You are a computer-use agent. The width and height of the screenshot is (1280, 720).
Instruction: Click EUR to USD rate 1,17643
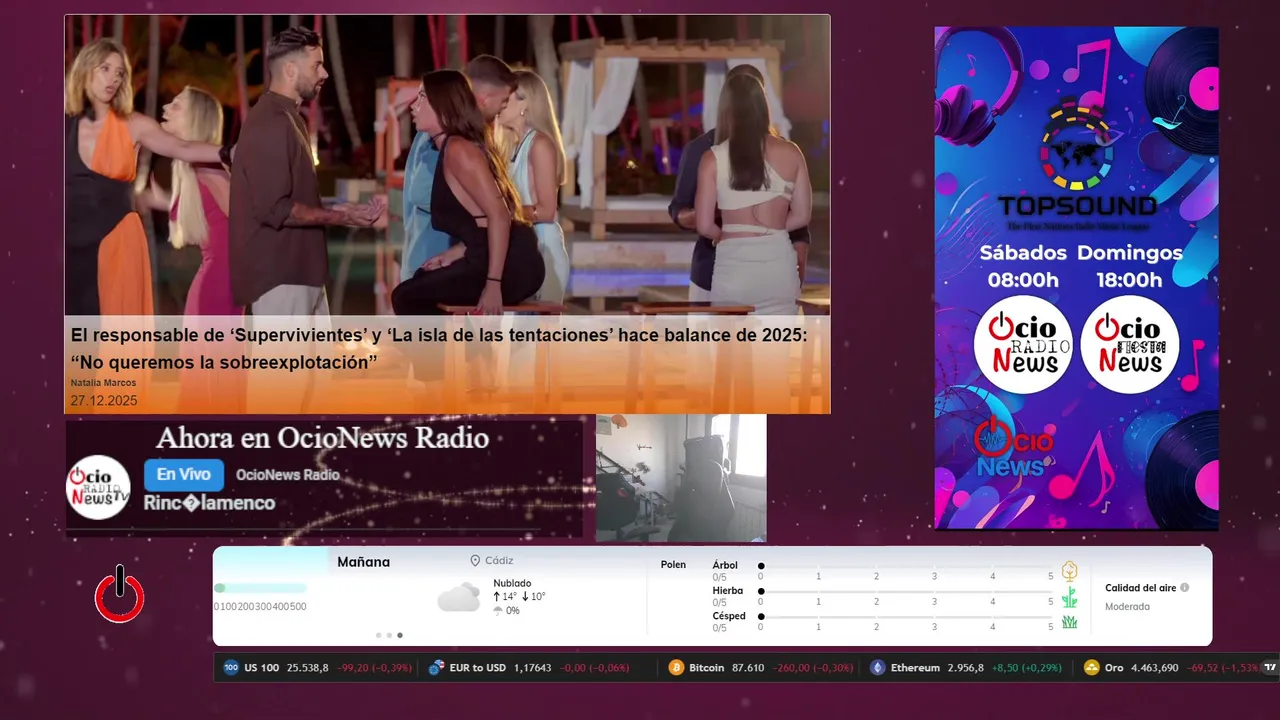pyautogui.click(x=532, y=667)
